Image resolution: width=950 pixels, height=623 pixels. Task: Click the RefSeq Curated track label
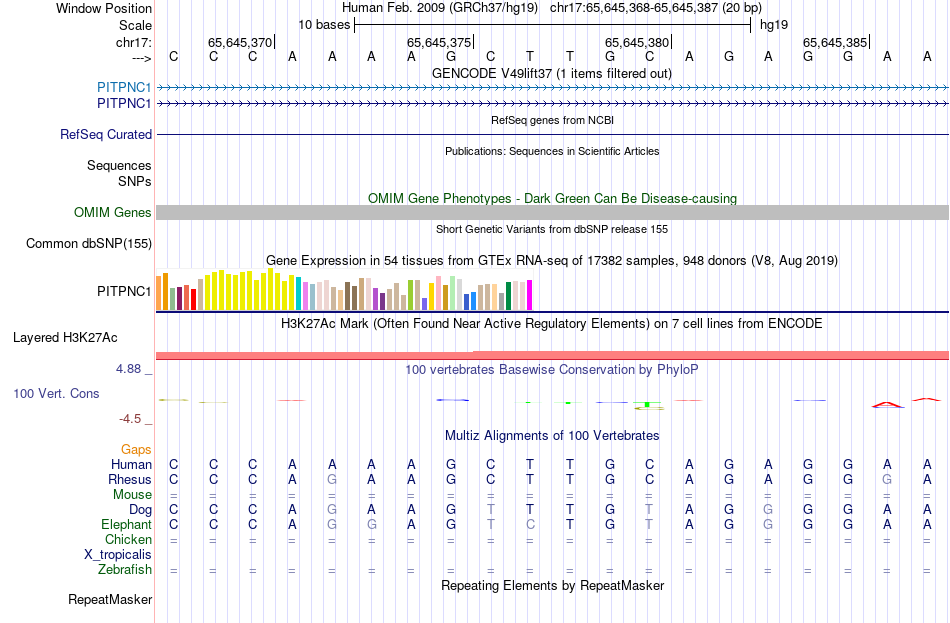tap(106, 135)
